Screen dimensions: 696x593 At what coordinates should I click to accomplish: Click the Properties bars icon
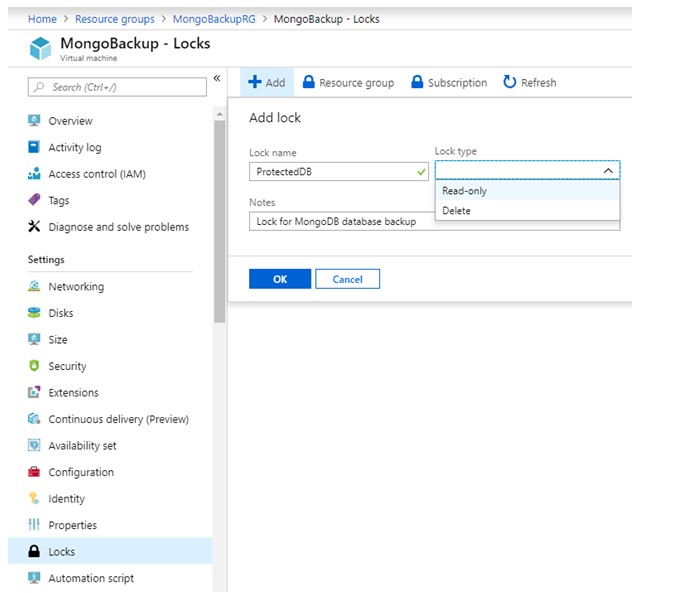click(34, 525)
